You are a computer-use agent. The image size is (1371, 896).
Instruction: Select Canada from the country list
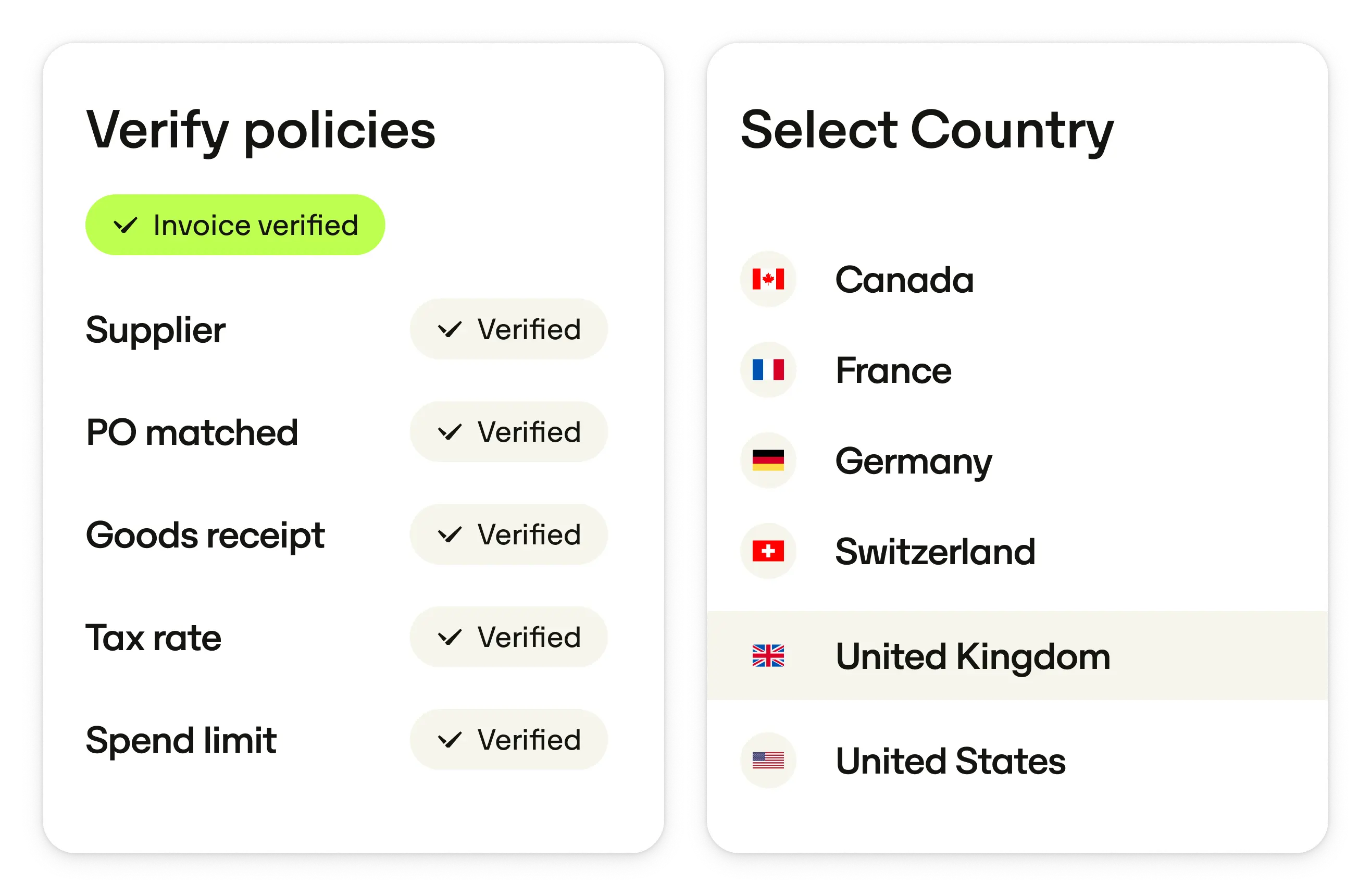[x=904, y=280]
